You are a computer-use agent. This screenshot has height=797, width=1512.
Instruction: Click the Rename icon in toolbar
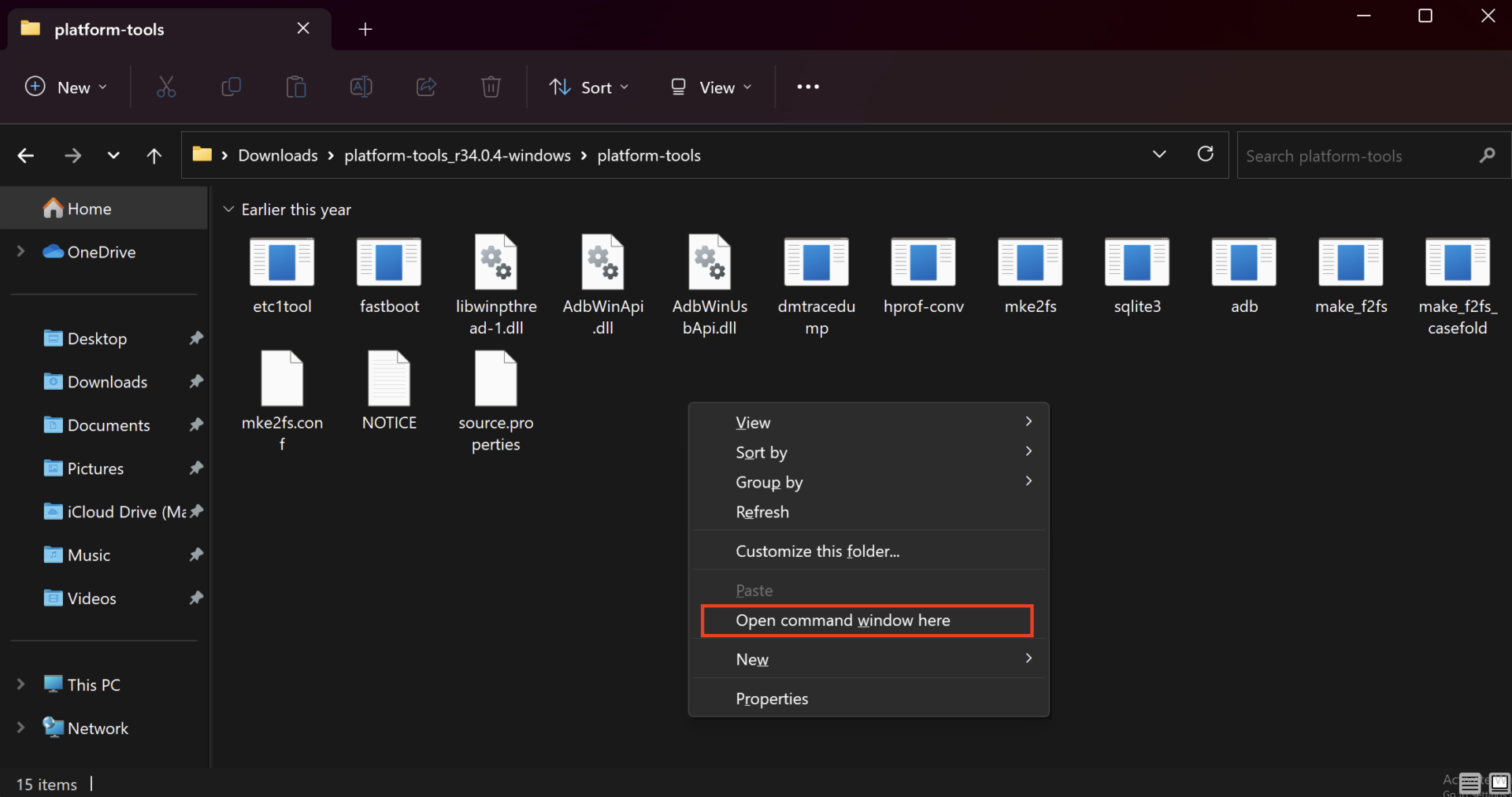click(361, 87)
